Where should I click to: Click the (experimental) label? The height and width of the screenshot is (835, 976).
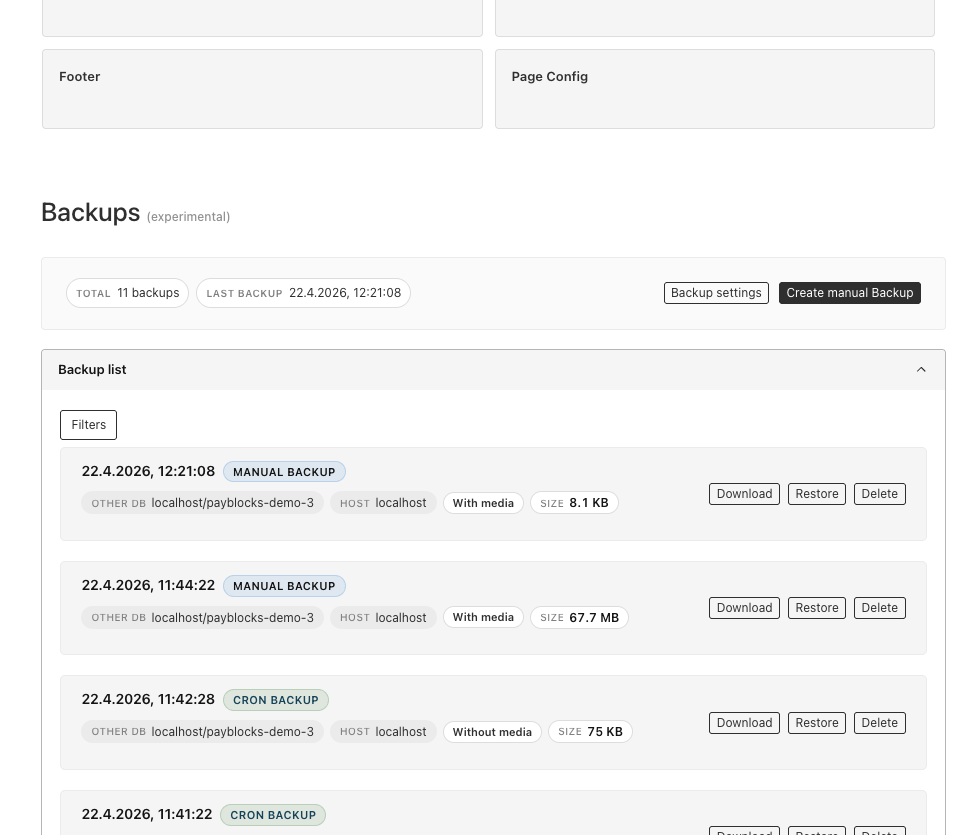pyautogui.click(x=189, y=217)
